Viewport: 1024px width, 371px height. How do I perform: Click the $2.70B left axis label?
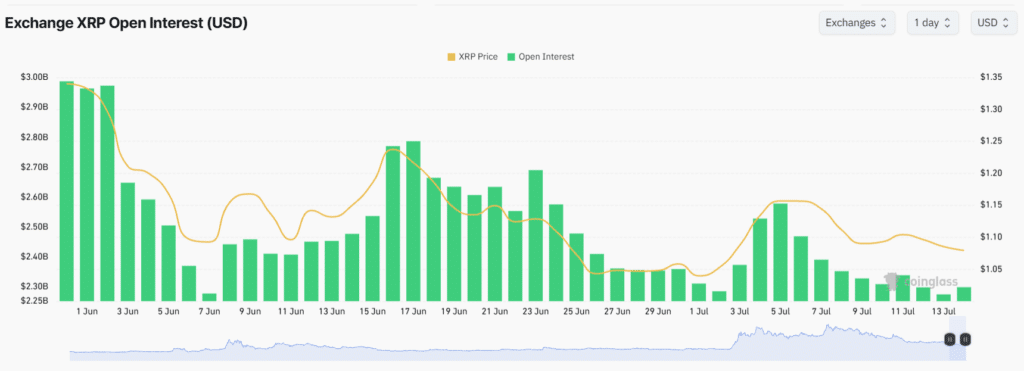tap(34, 167)
